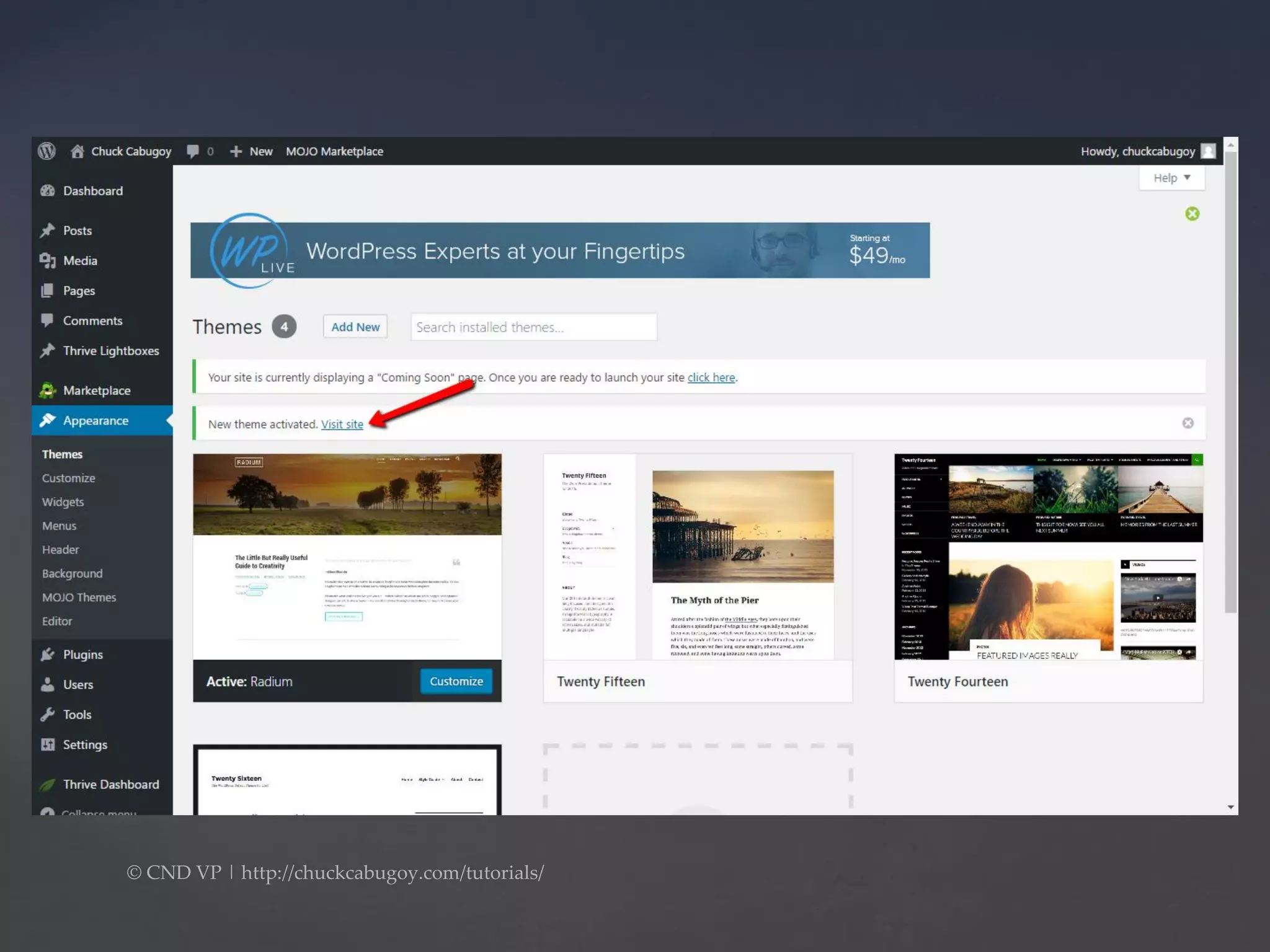Open the MOJO Themes submenu item
Screen dimensions: 1270x952
79,597
